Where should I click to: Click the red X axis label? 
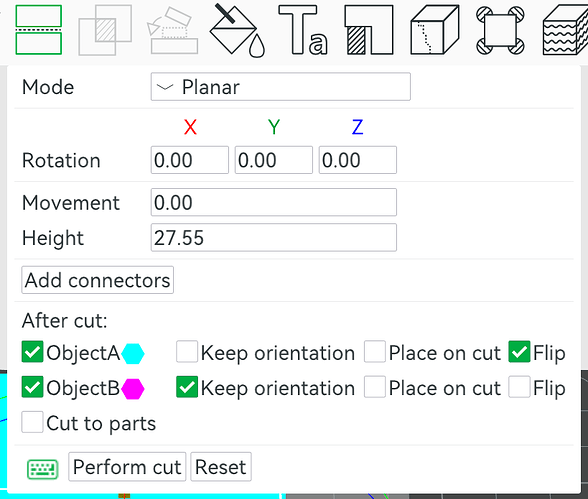click(190, 127)
